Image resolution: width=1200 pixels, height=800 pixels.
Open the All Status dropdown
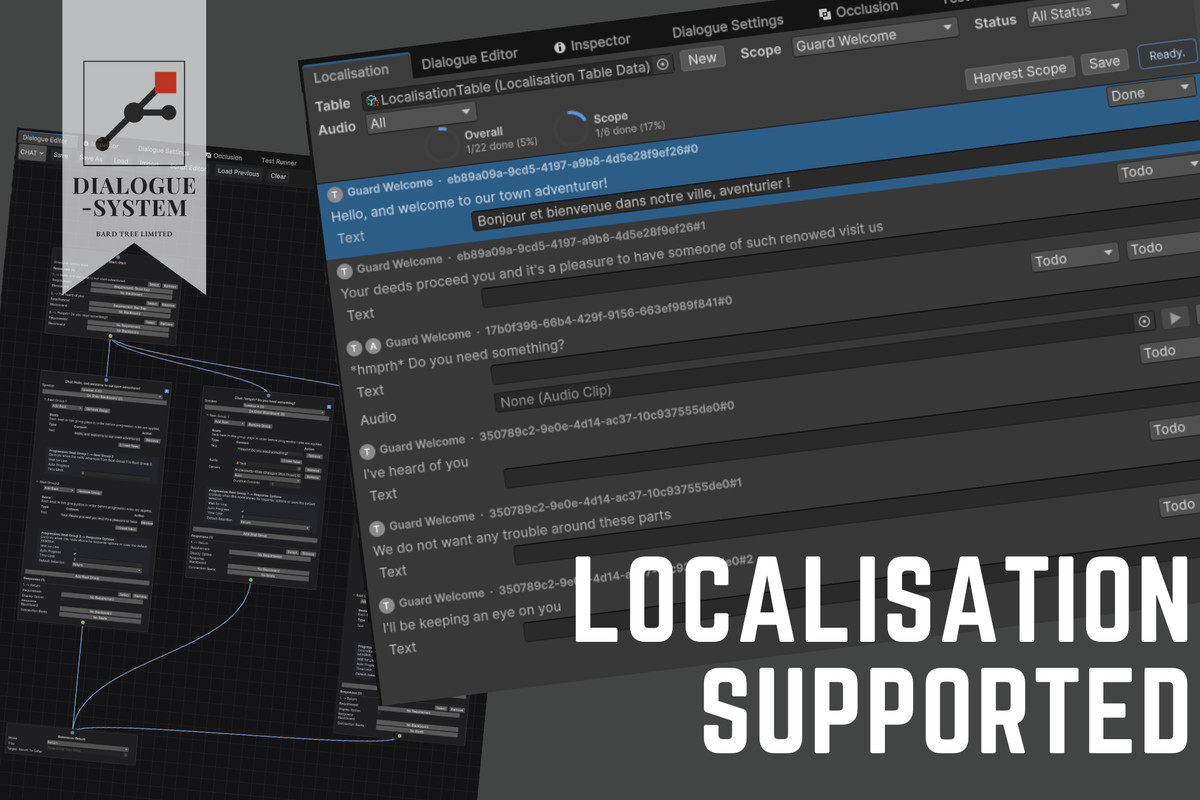[1075, 13]
